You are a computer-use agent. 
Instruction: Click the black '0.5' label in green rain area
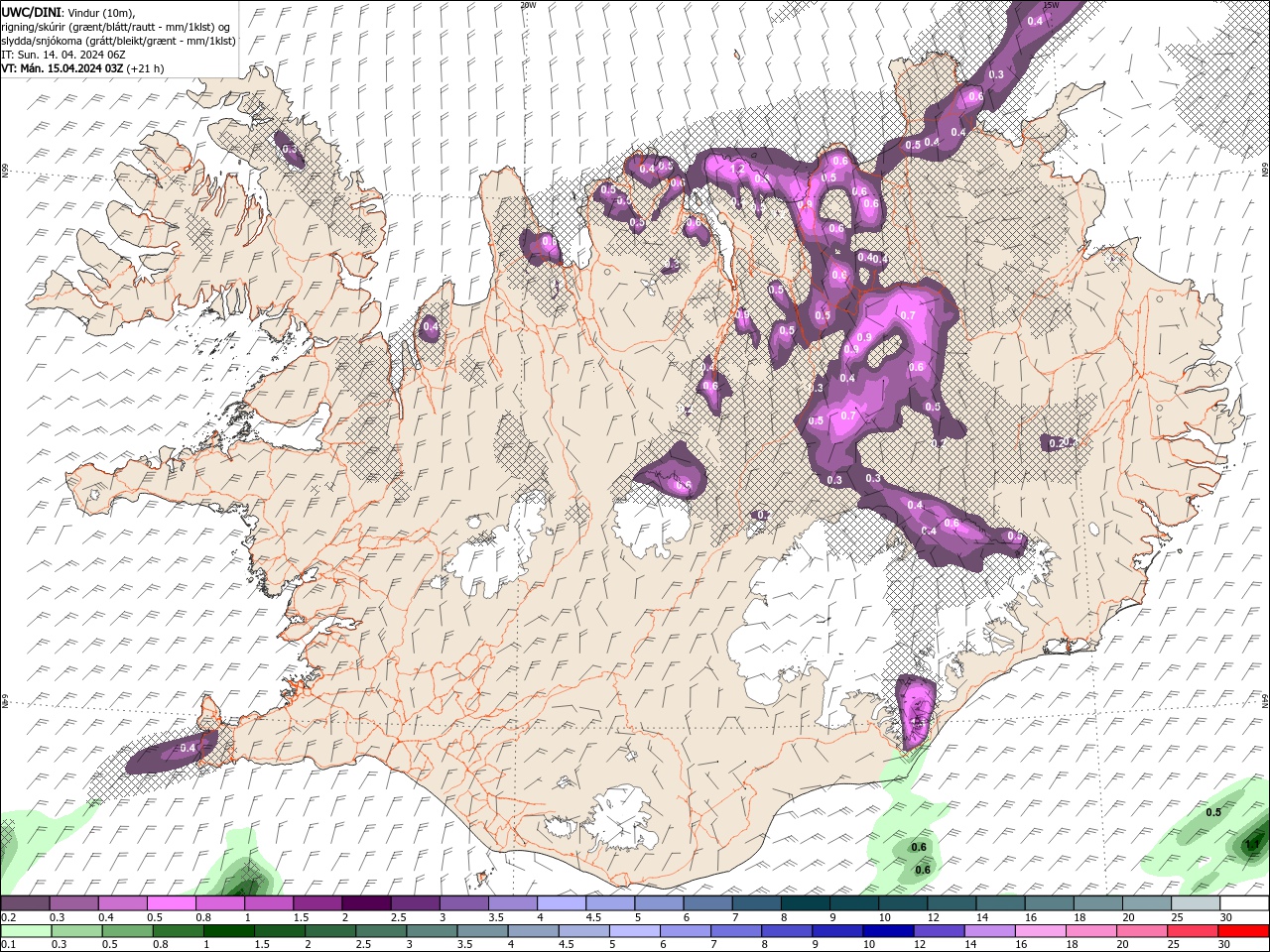click(1212, 812)
